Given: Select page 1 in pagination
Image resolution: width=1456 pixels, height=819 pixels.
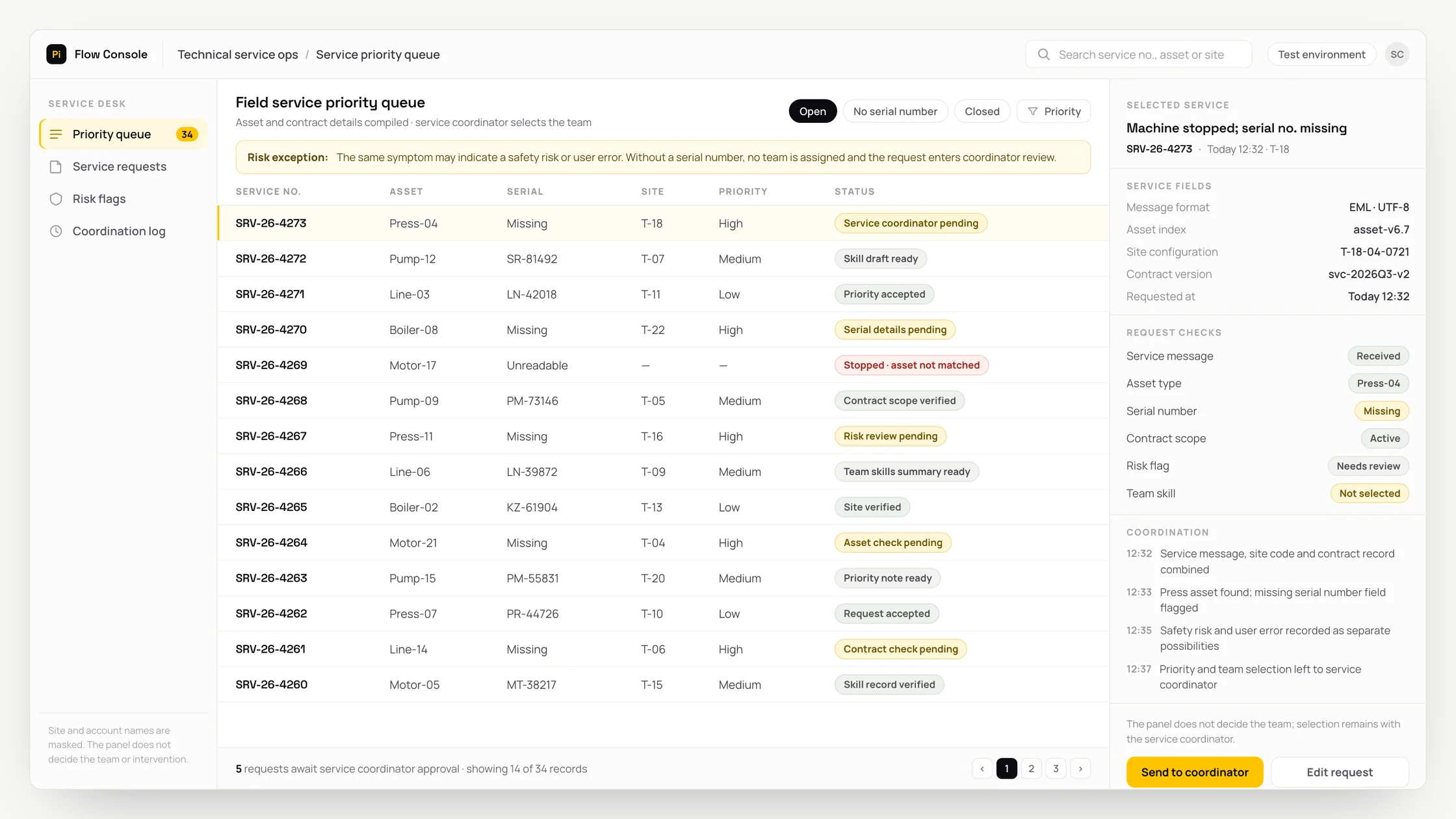Looking at the screenshot, I should coord(1006,769).
